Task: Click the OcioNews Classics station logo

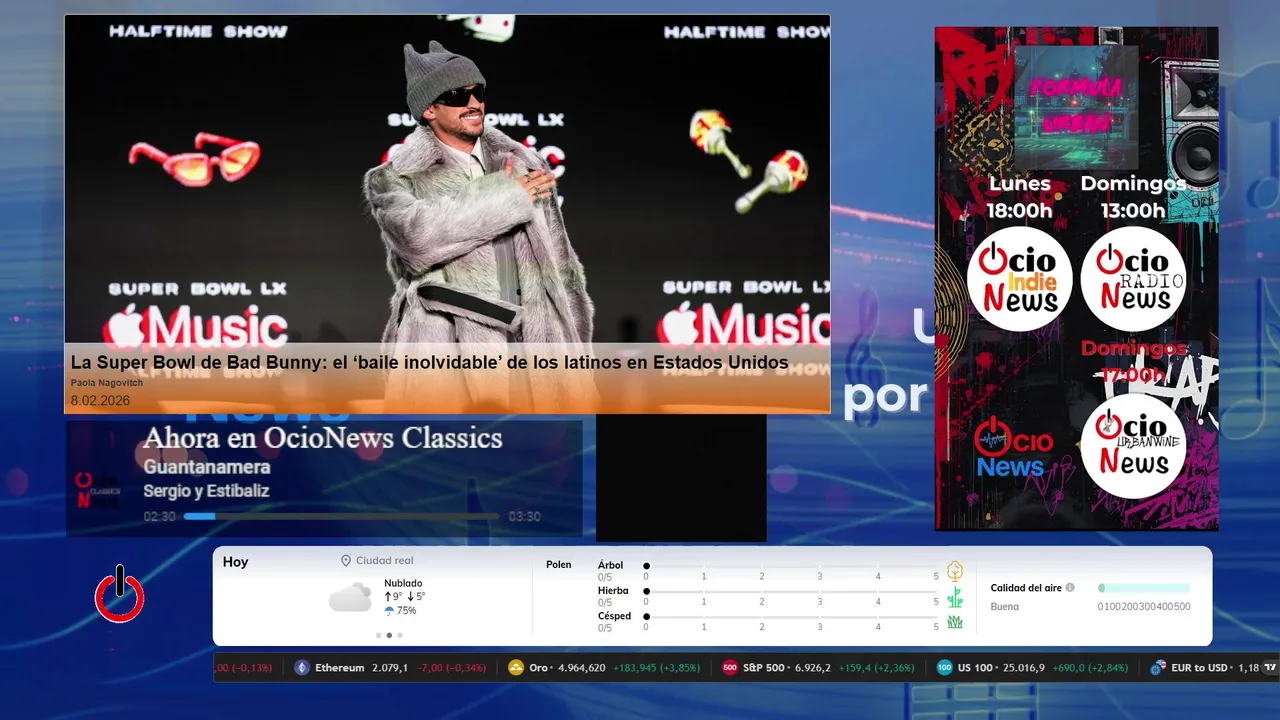Action: click(98, 489)
